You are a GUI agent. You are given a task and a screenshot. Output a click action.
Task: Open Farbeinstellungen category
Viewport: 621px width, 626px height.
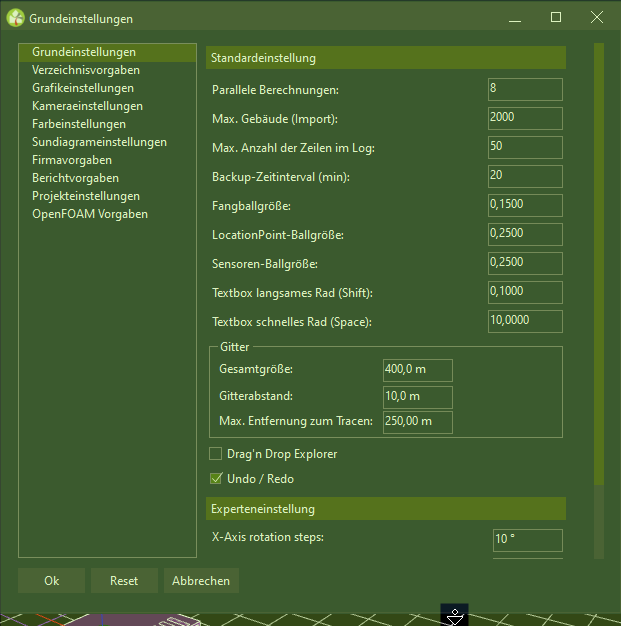[x=107, y=124]
